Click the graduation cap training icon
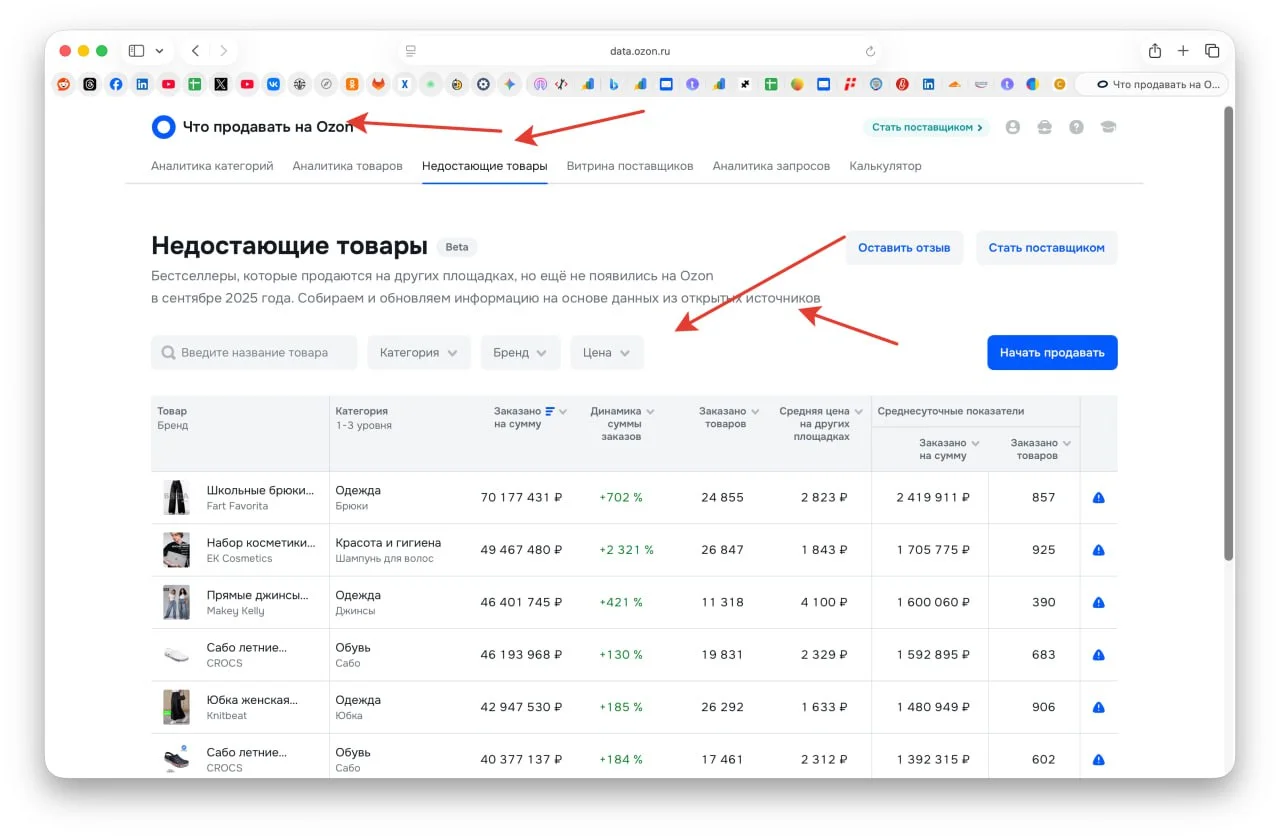The height and width of the screenshot is (837, 1280). tap(1107, 128)
